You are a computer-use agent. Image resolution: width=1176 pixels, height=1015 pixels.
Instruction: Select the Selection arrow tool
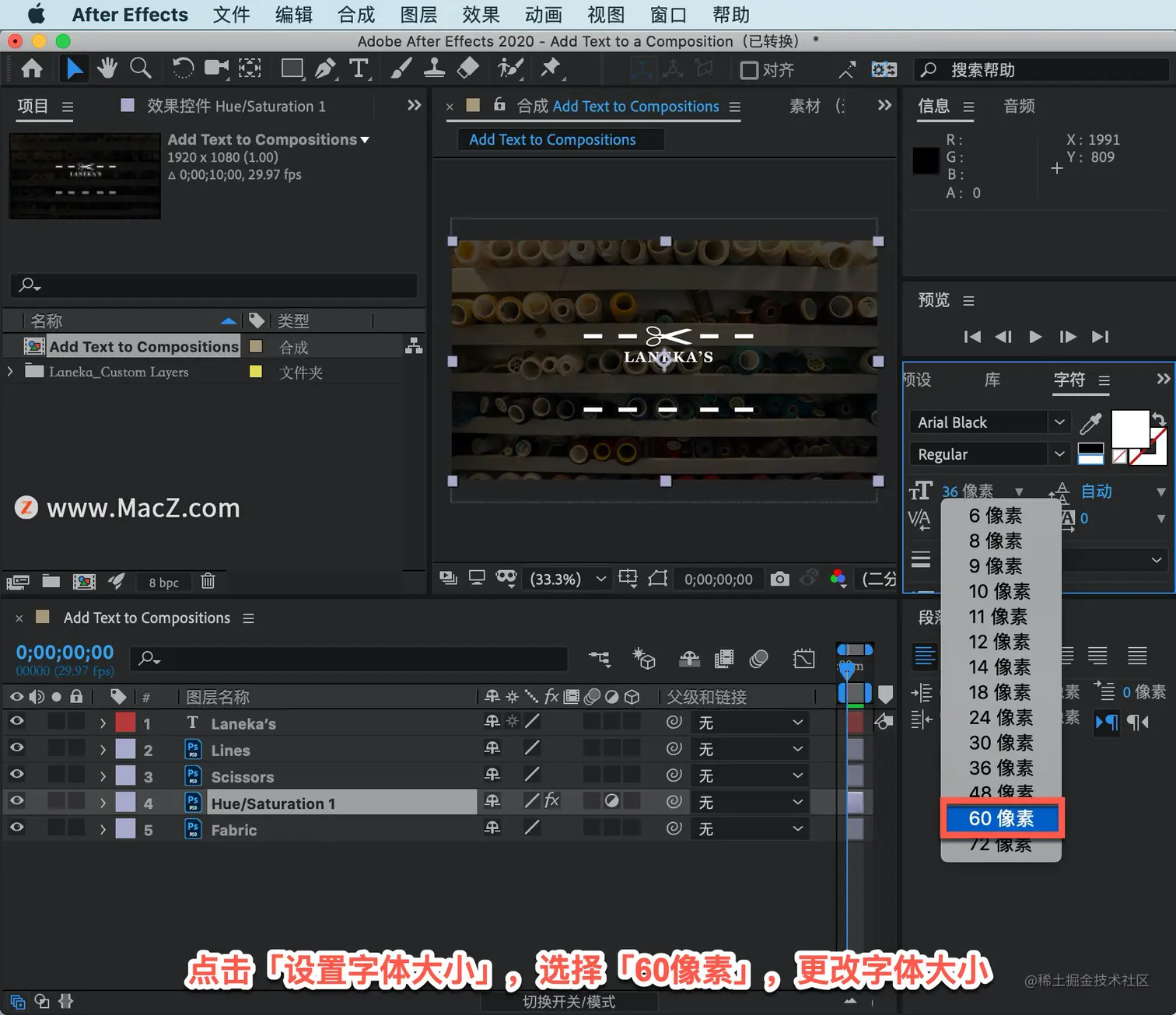point(75,69)
